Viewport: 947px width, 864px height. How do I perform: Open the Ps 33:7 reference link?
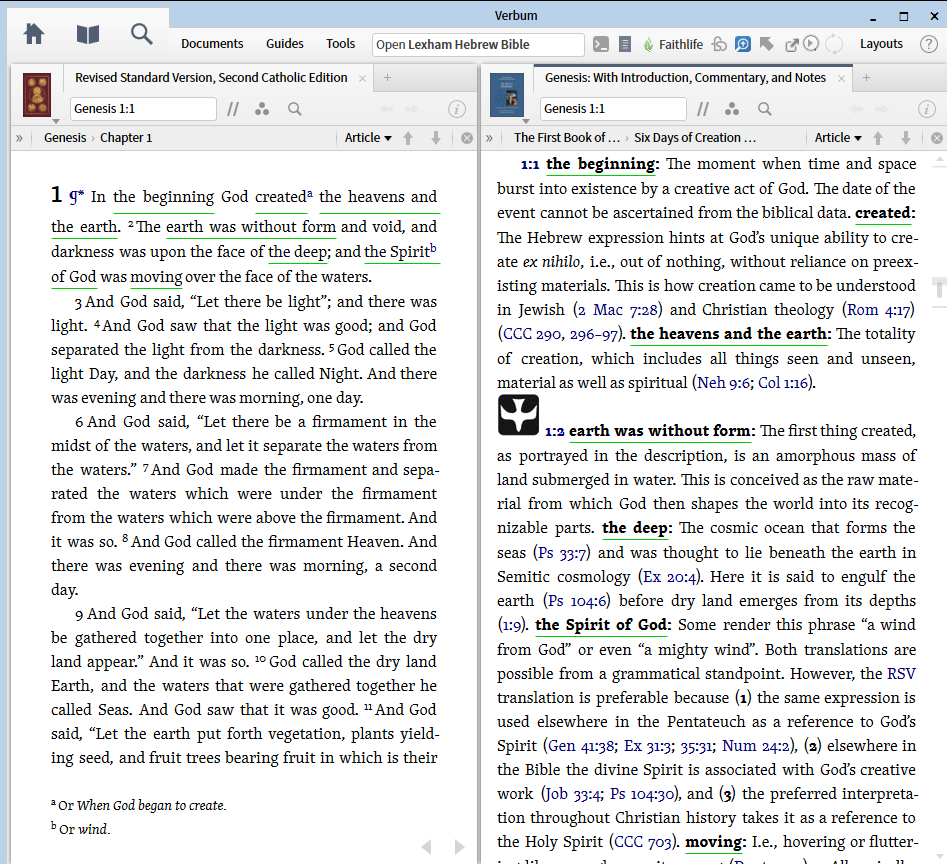(561, 552)
